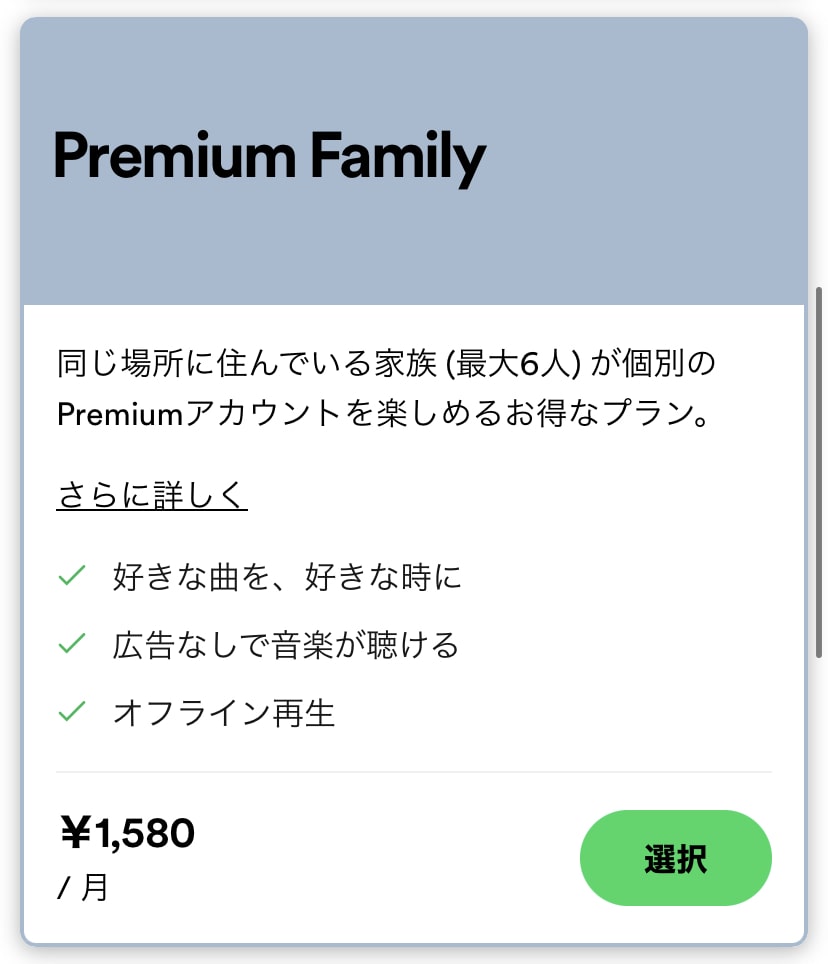The image size is (828, 964).
Task: Open the さらに詳しく link
Action: pos(150,492)
